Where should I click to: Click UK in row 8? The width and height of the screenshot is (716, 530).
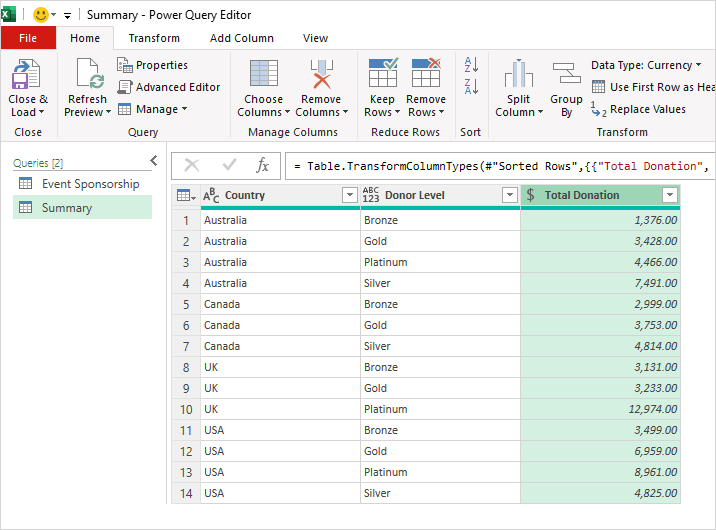(211, 367)
